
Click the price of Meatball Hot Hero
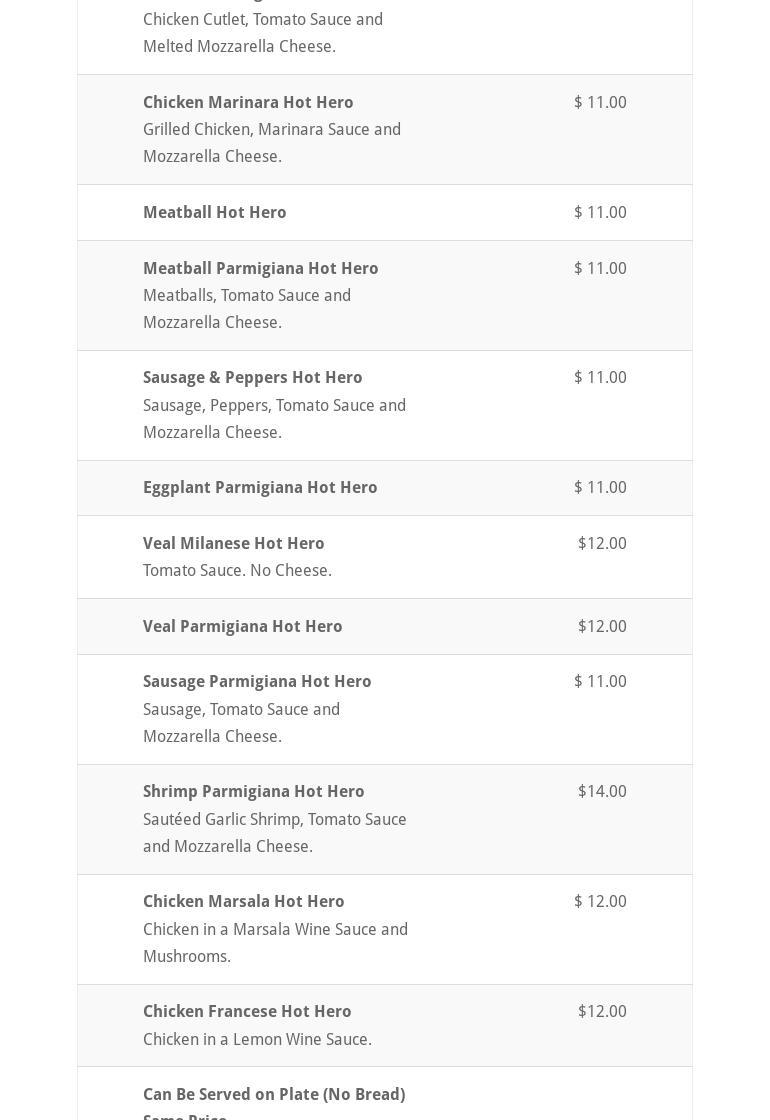point(600,212)
